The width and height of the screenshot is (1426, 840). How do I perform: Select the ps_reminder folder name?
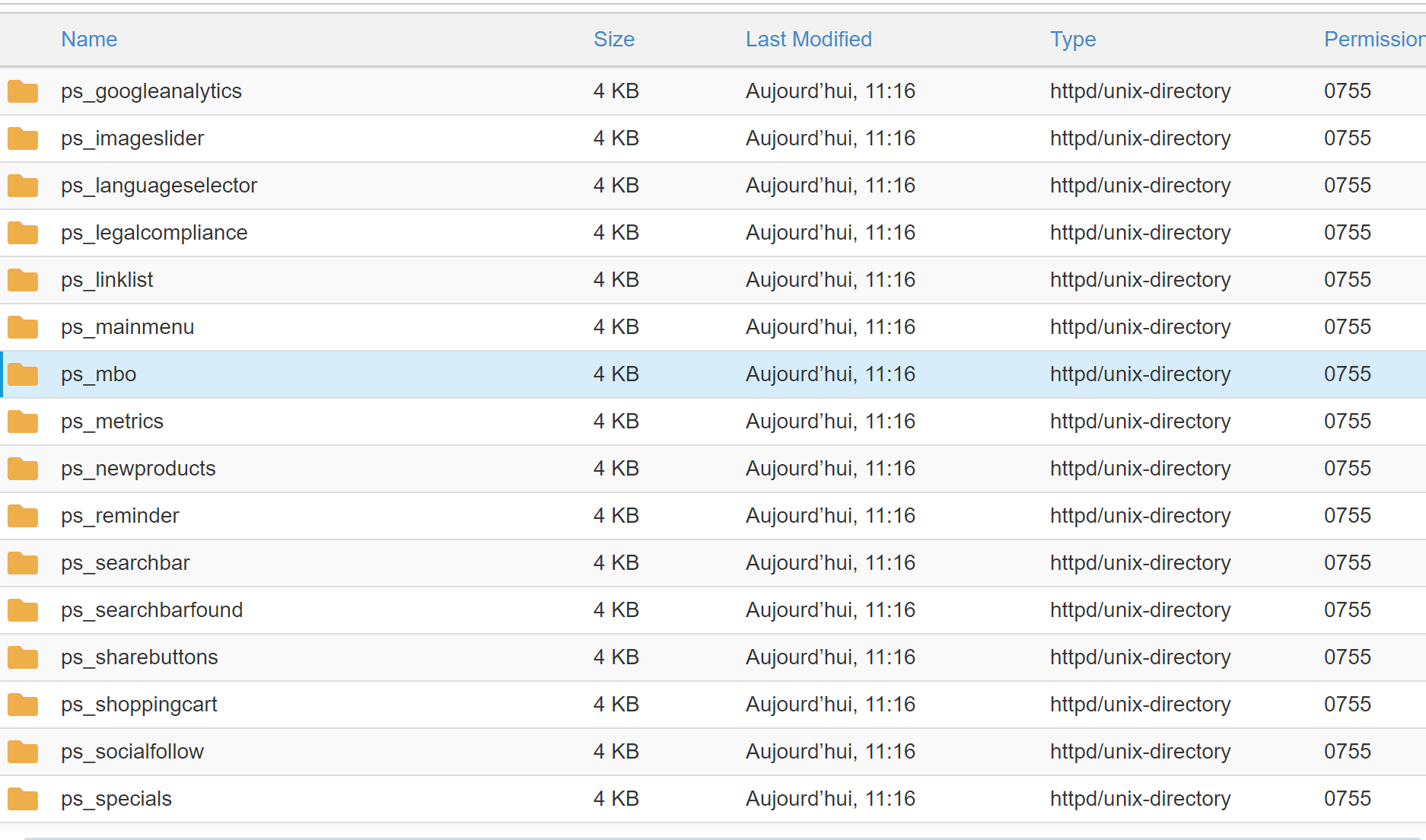(120, 516)
